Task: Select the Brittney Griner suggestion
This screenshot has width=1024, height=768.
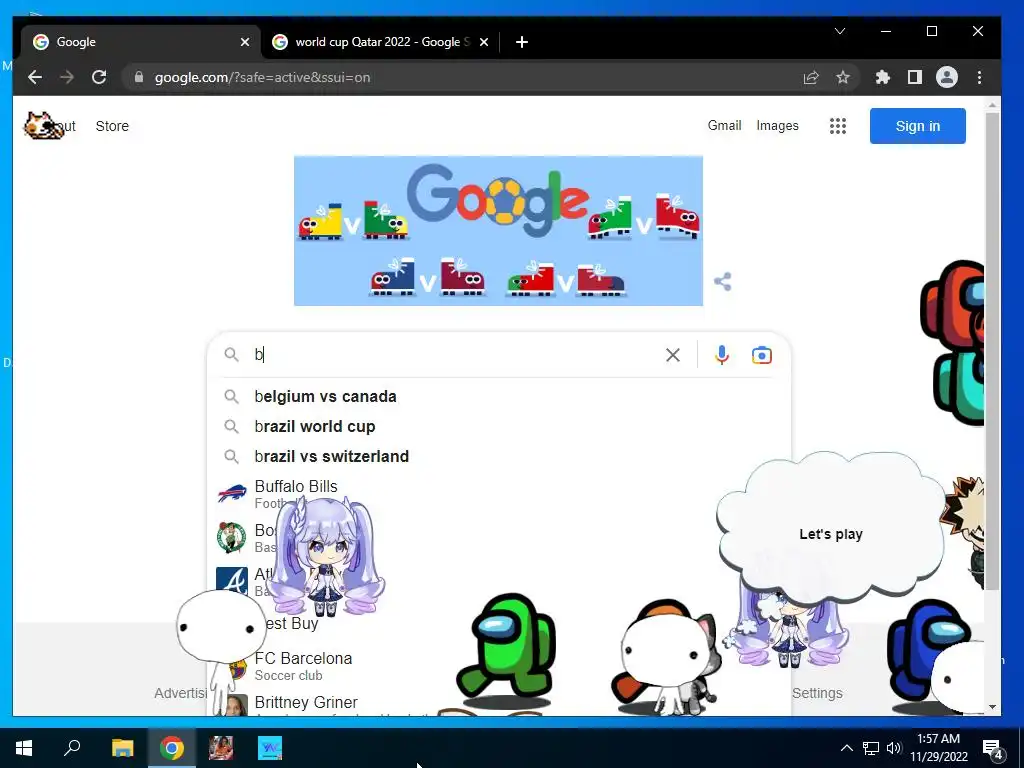Action: tap(499, 705)
